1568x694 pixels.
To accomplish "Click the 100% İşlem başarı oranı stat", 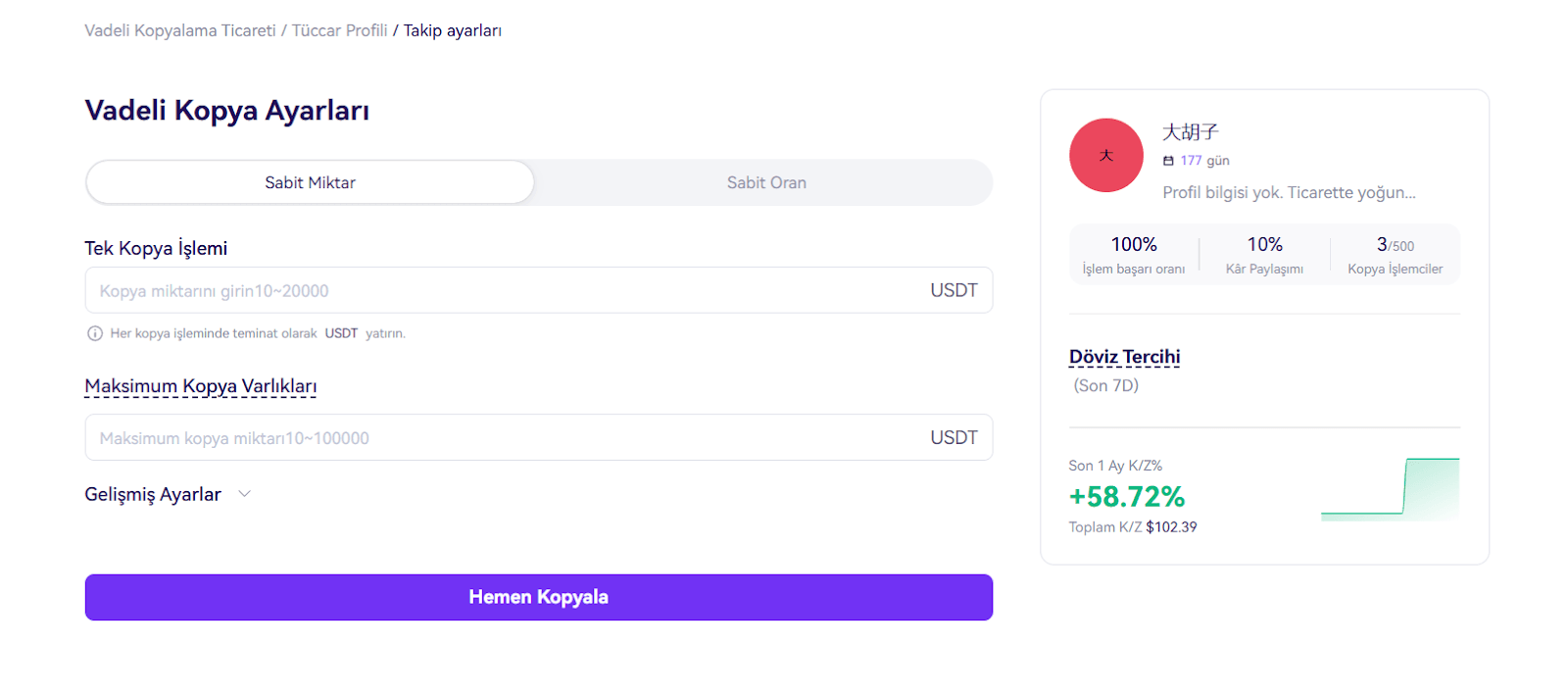I will 1133,254.
